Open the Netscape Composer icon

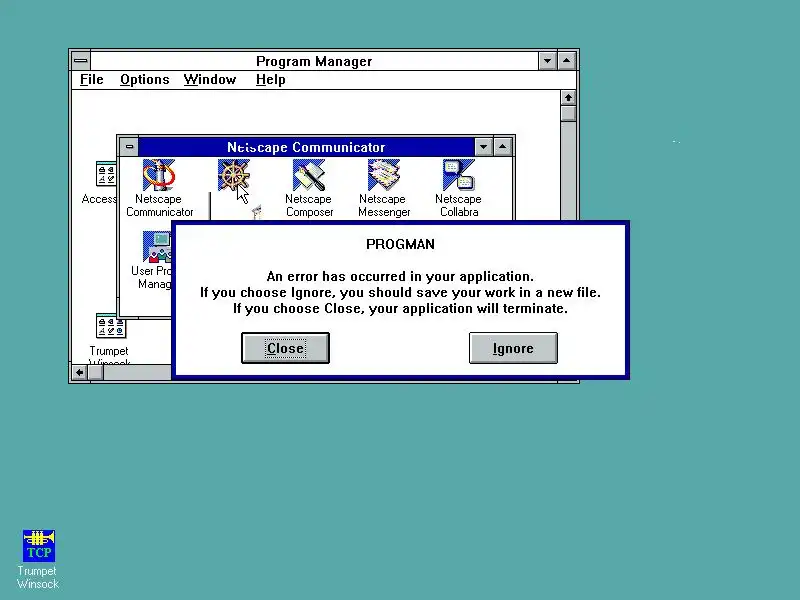(309, 176)
